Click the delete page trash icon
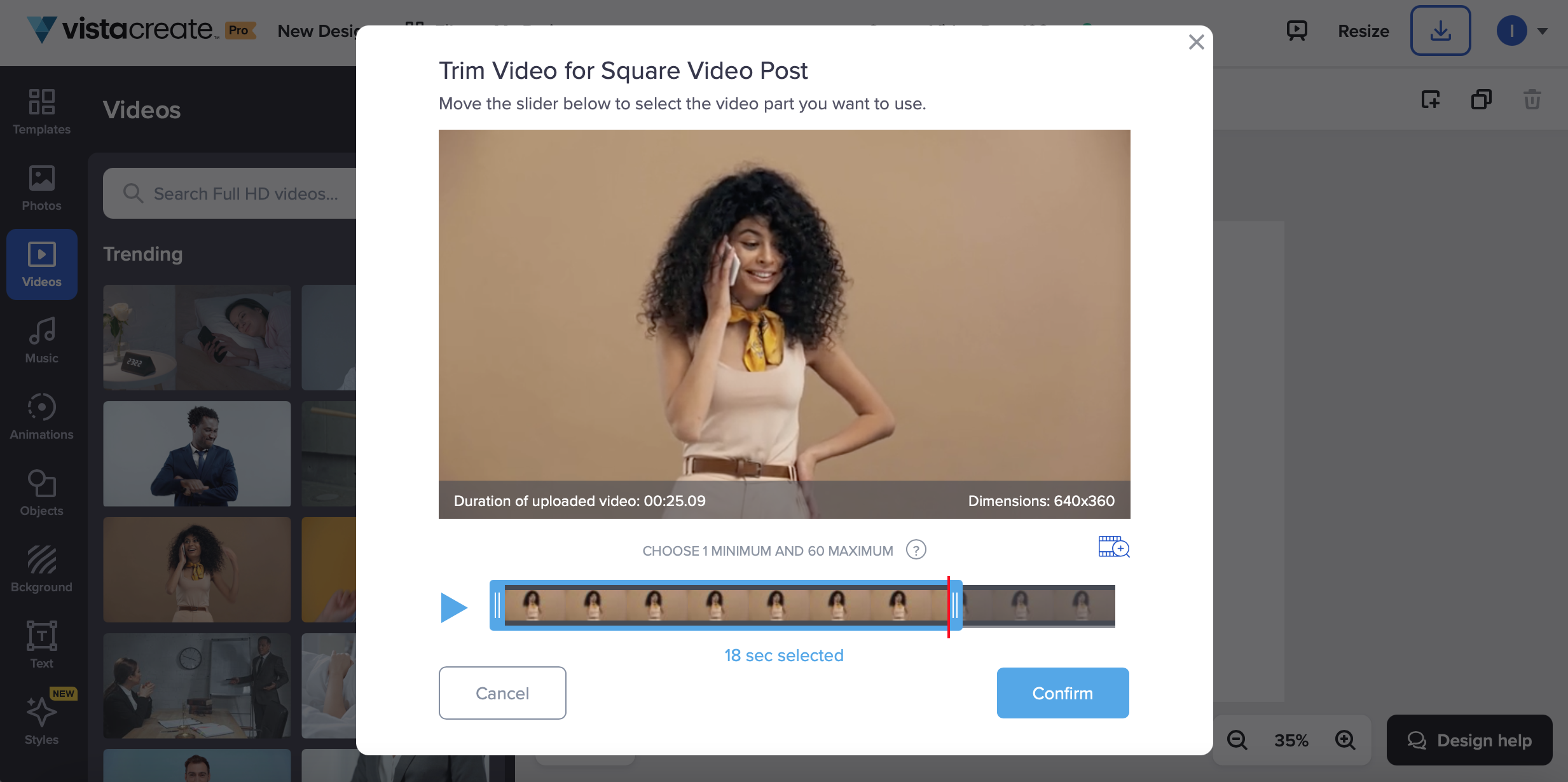Screen dimensions: 1568x782 (1532, 99)
